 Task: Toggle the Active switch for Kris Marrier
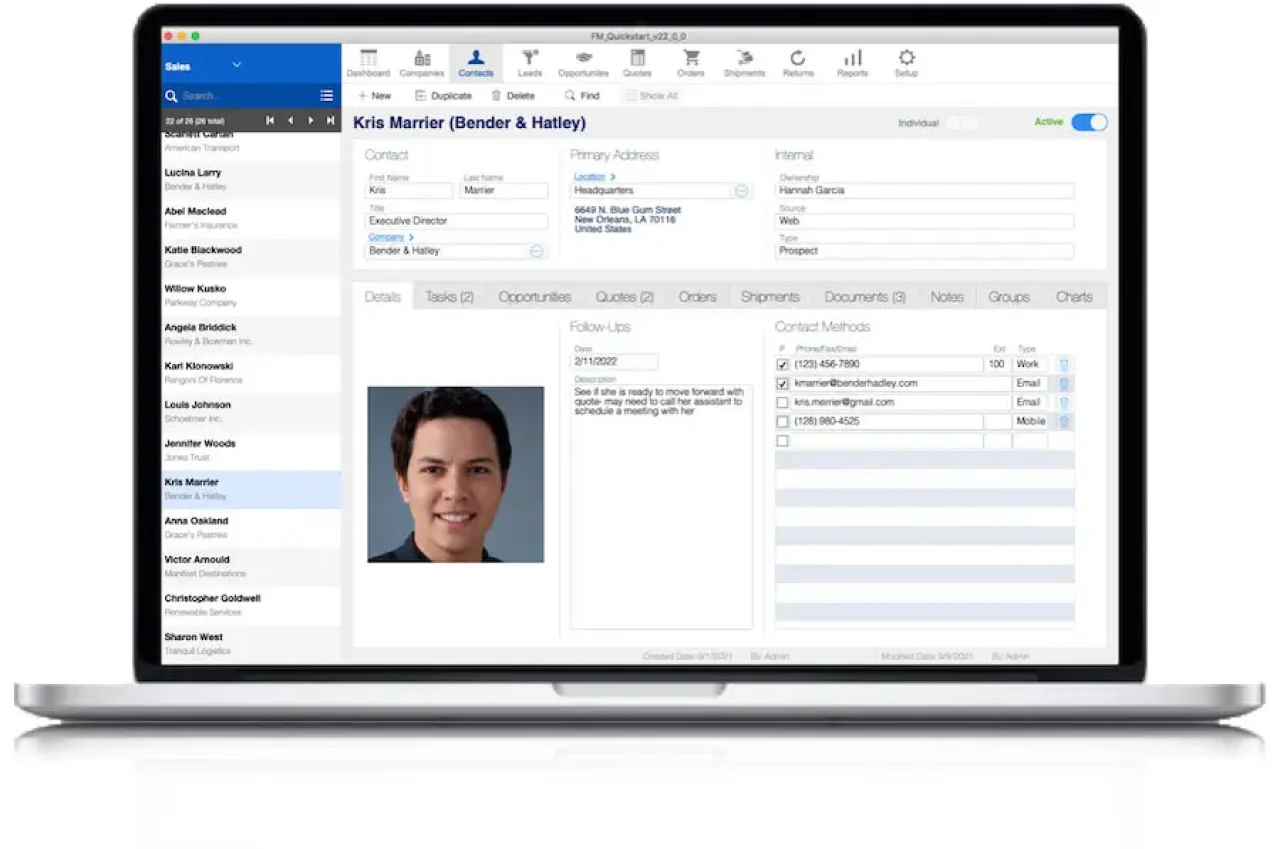click(x=1089, y=122)
